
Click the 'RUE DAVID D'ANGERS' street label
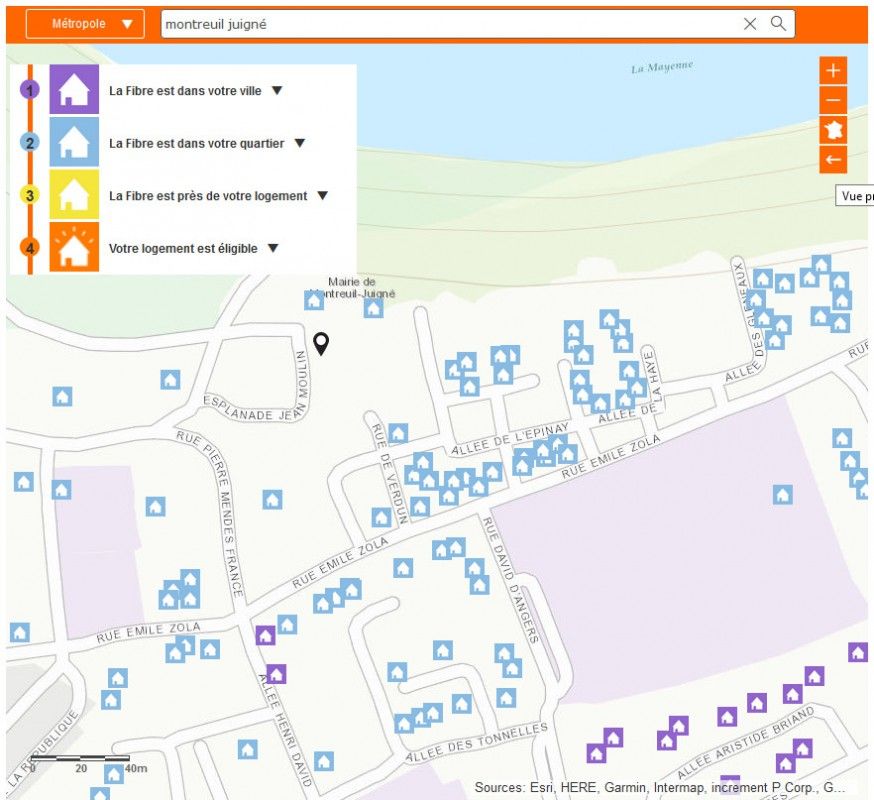(x=510, y=580)
